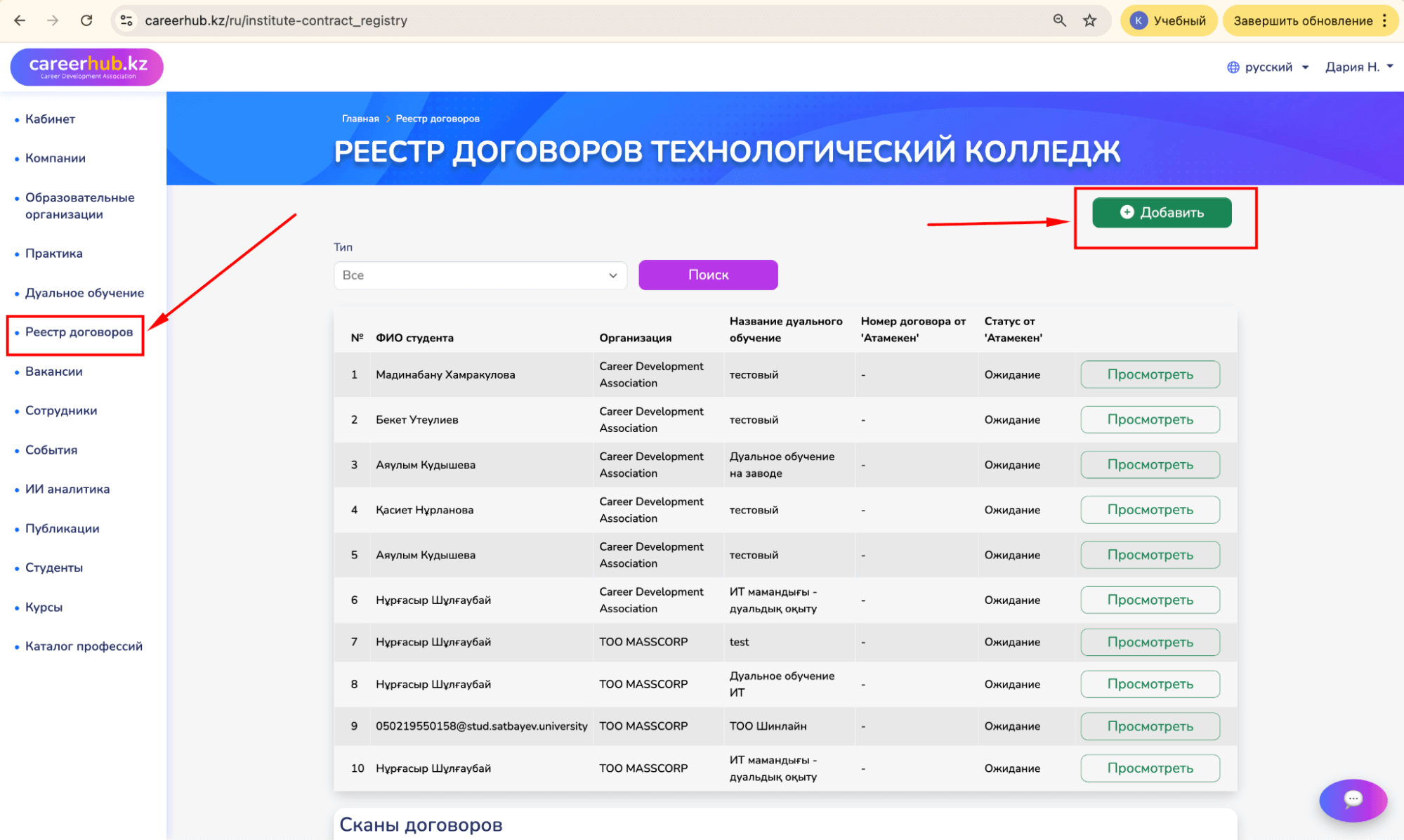
Task: Open Реестр договоров in sidebar
Action: coord(79,332)
